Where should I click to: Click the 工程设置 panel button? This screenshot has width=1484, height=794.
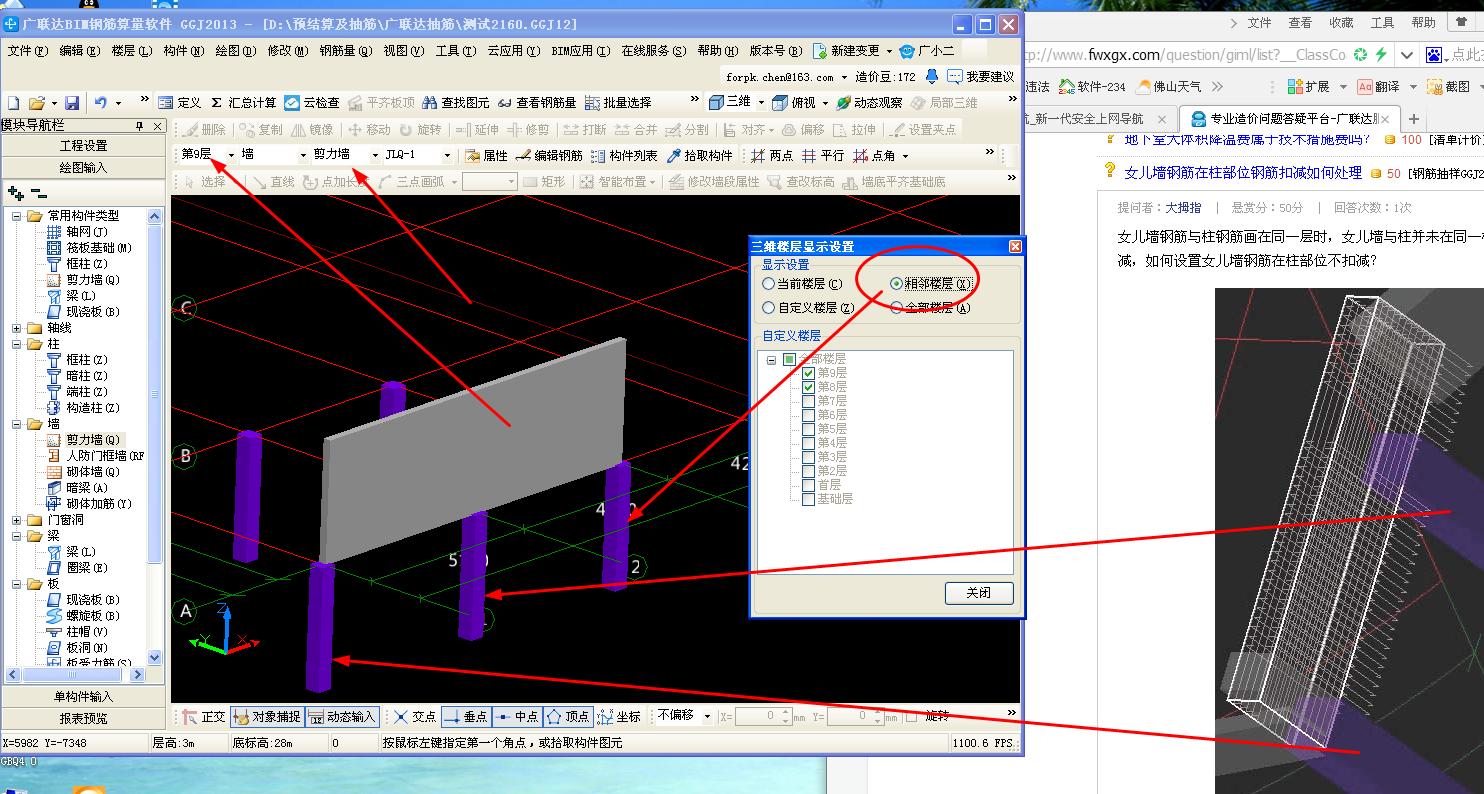(84, 146)
